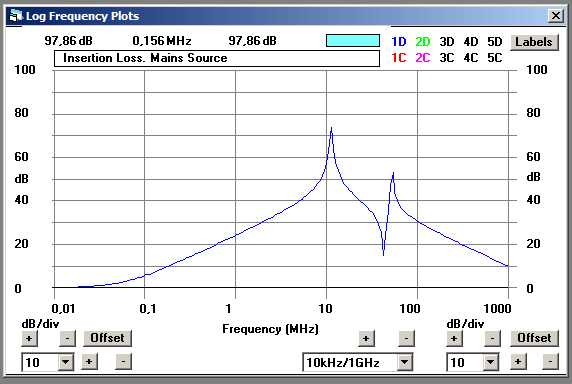Image resolution: width=572 pixels, height=384 pixels.
Task: Increase left dB/div with plus button
Action: point(29,338)
